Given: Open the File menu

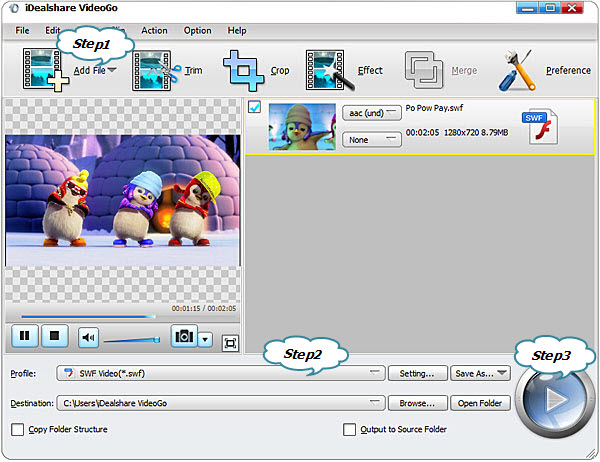Looking at the screenshot, I should [x=22, y=30].
